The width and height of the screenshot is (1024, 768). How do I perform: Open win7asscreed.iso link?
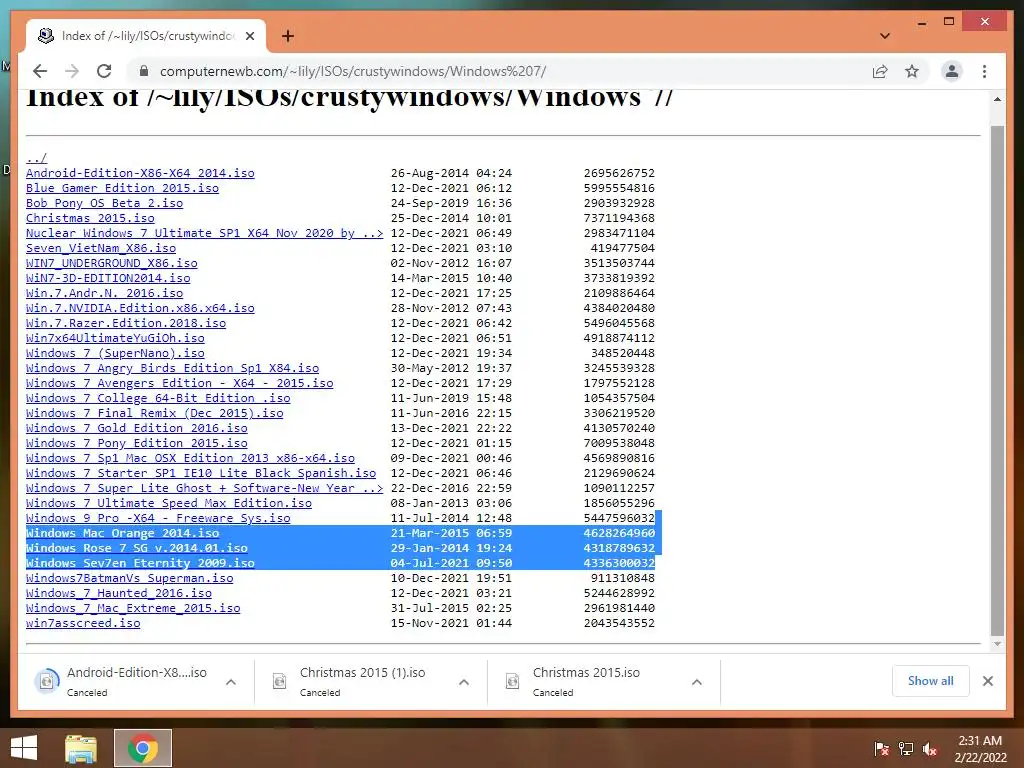click(83, 624)
